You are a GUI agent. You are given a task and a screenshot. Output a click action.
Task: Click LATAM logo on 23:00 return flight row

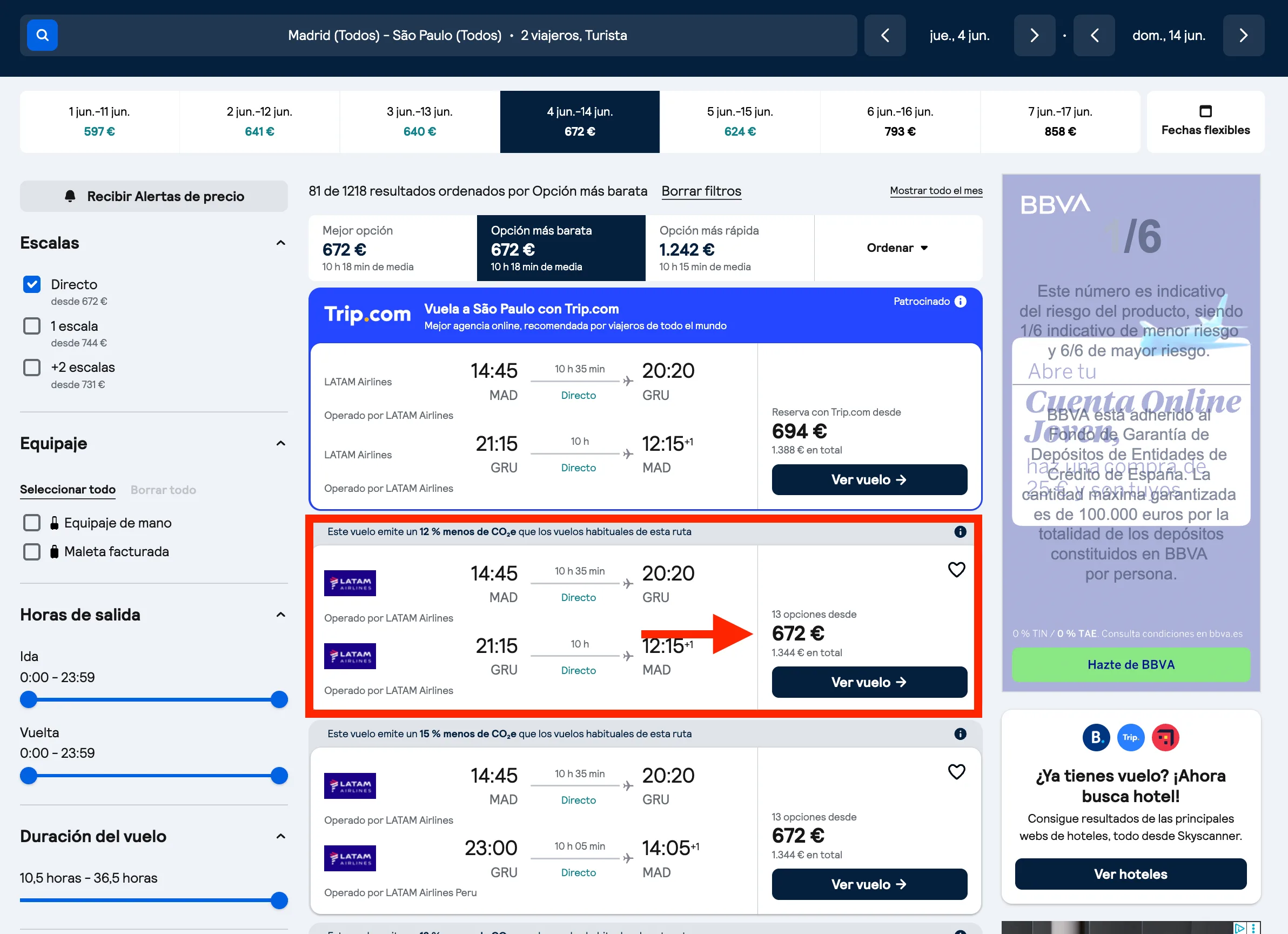point(350,858)
